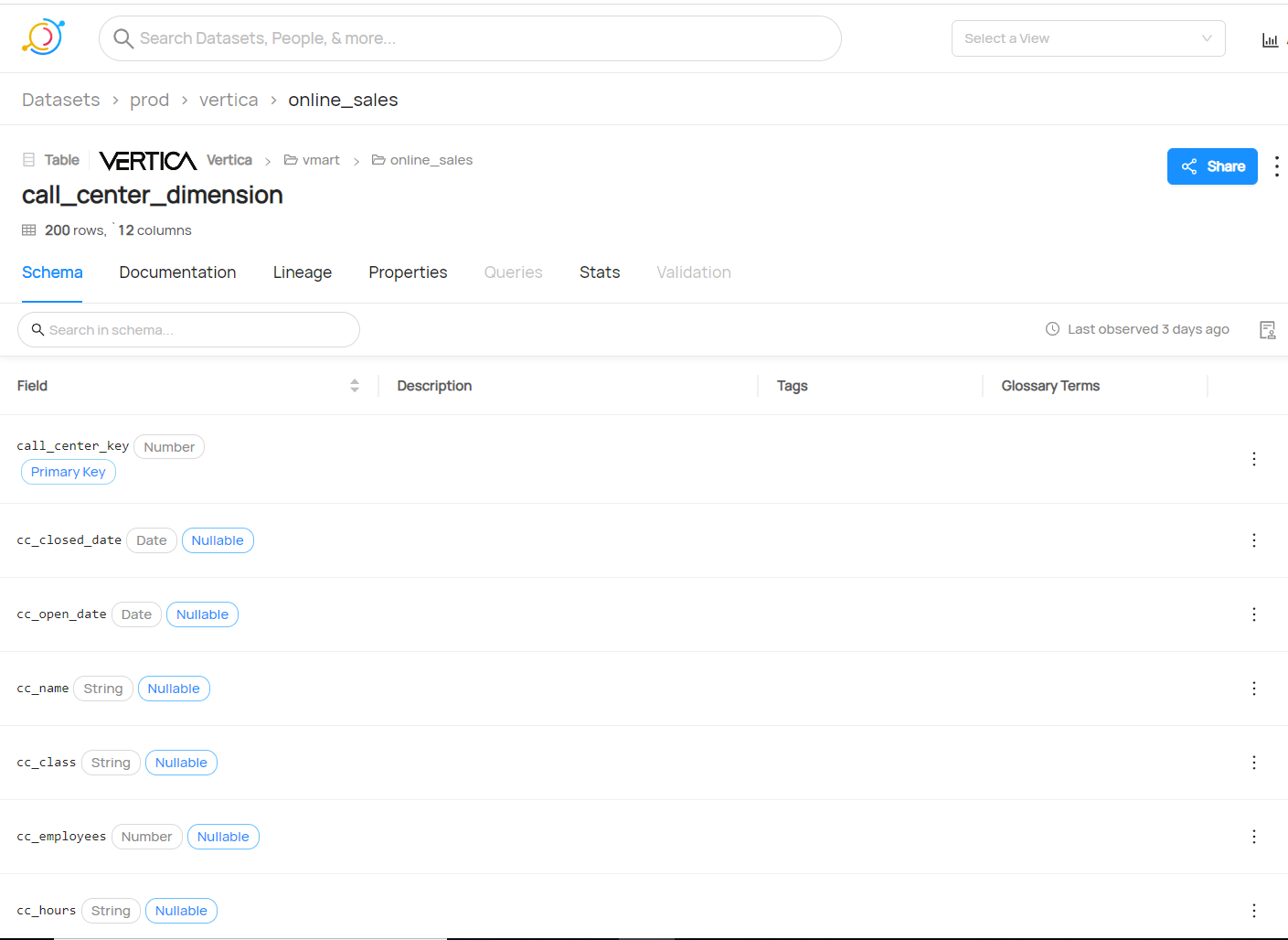Open actions menu for cc_class row
The image size is (1288, 940).
pos(1253,763)
